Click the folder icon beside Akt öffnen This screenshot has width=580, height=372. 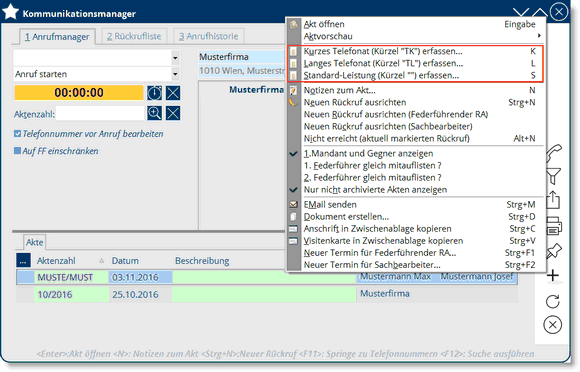coord(293,24)
